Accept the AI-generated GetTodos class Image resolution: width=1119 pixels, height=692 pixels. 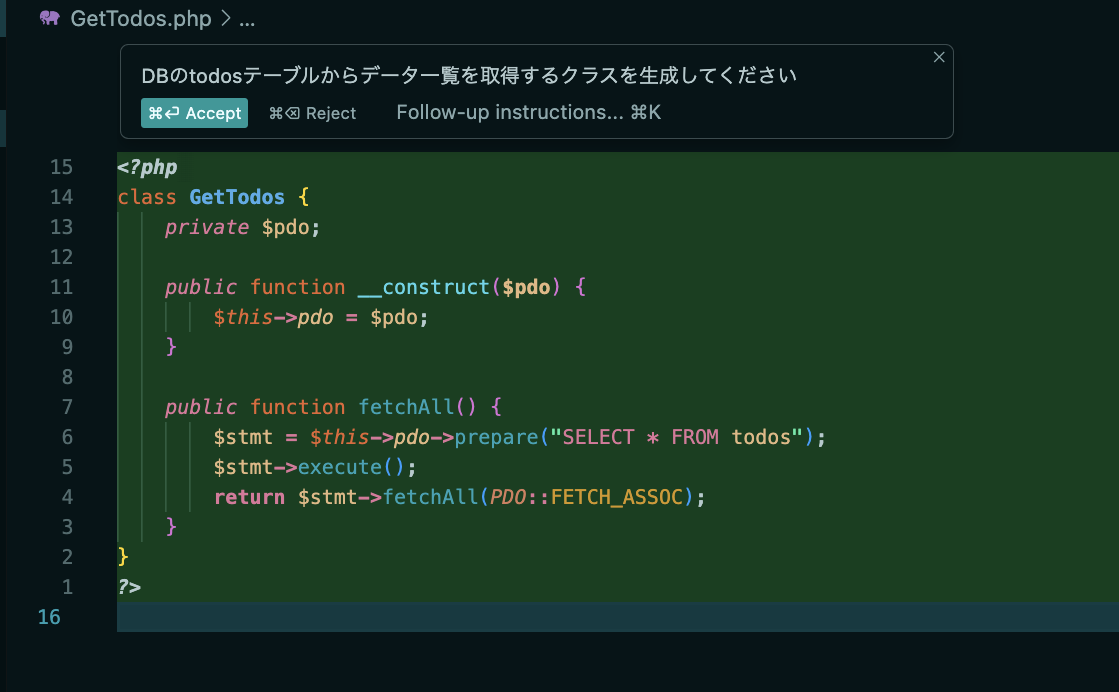pyautogui.click(x=194, y=113)
